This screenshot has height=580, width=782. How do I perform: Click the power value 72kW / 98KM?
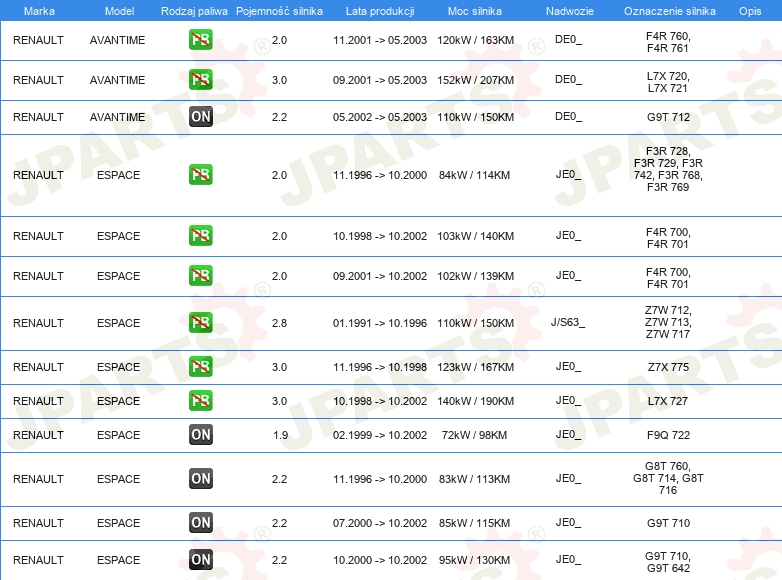point(474,435)
